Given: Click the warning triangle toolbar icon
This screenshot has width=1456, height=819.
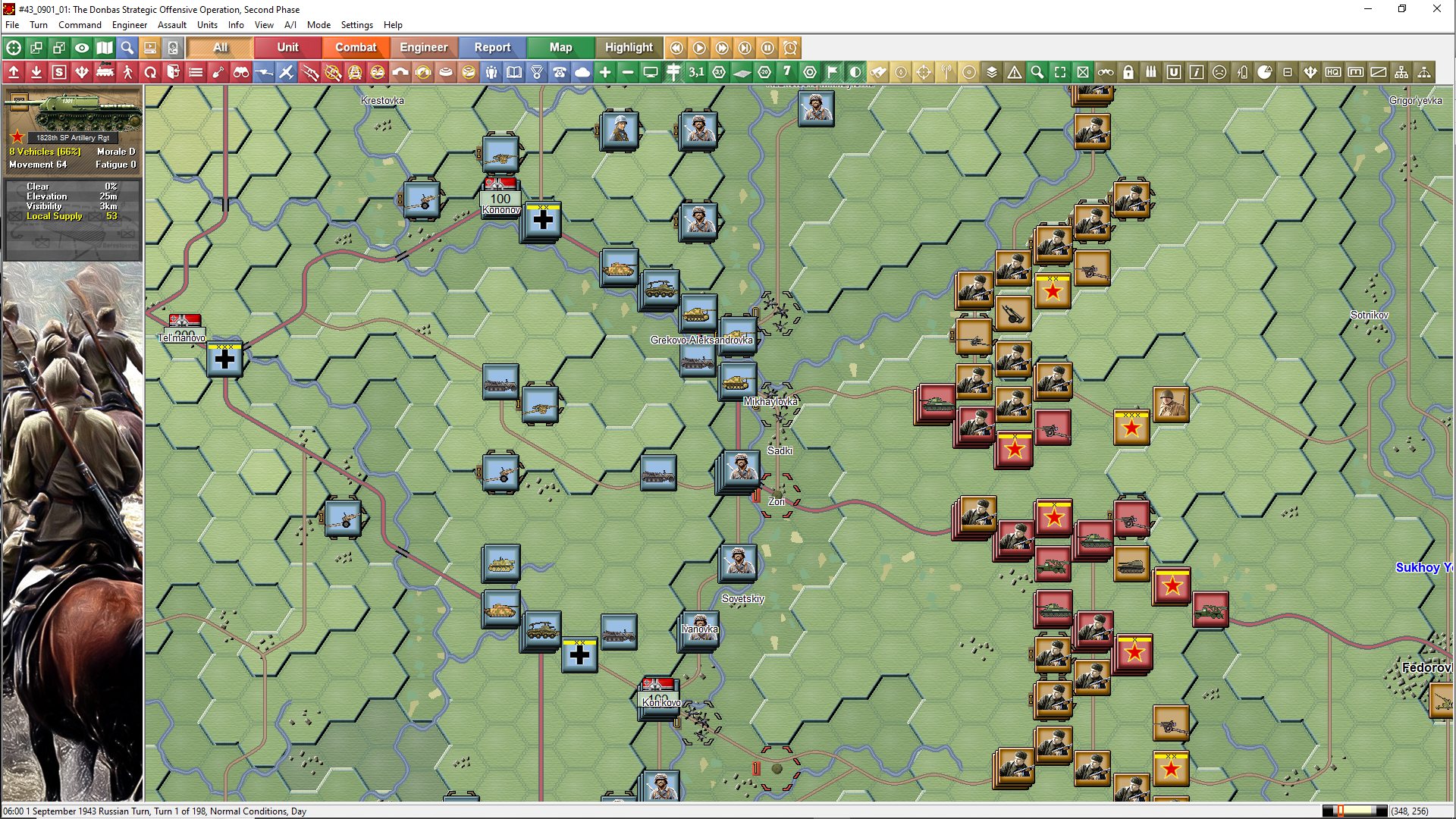Looking at the screenshot, I should click(1015, 72).
